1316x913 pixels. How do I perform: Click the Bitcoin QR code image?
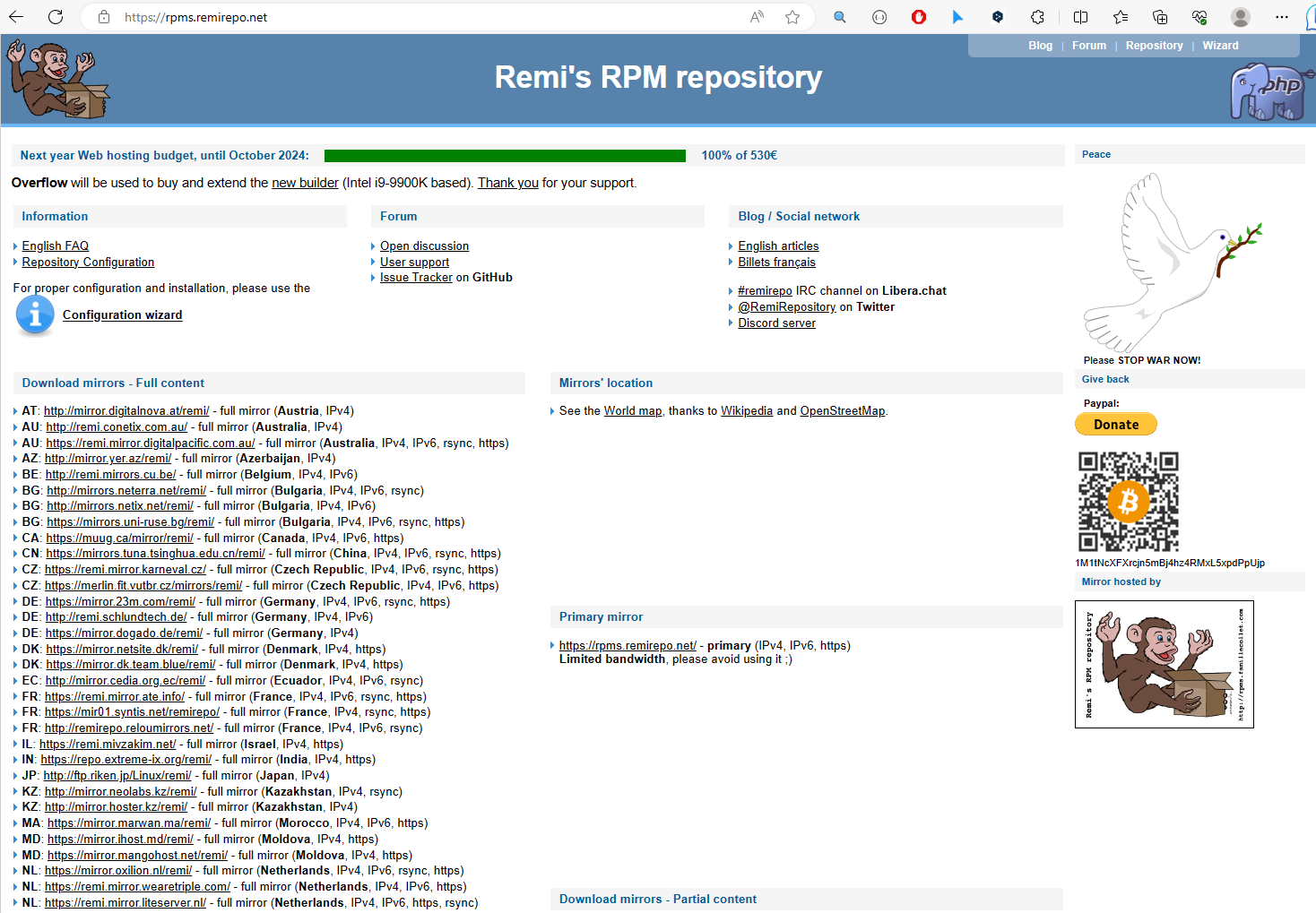[x=1128, y=501]
